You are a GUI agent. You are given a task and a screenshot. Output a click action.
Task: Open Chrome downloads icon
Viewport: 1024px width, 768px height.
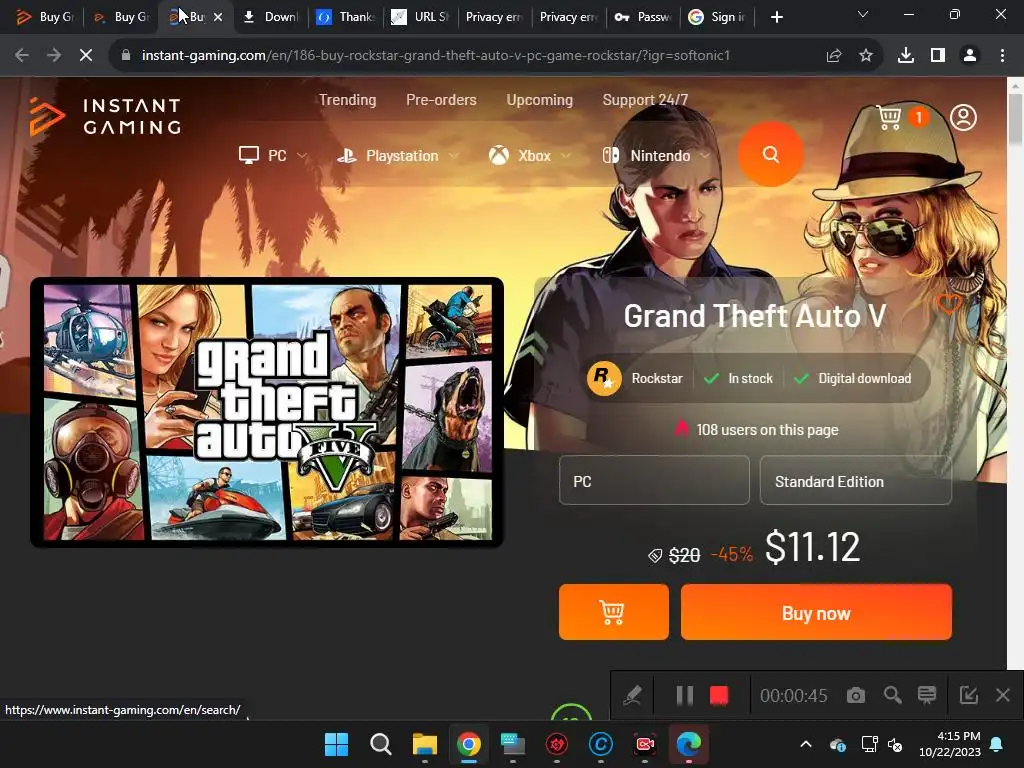coord(906,56)
